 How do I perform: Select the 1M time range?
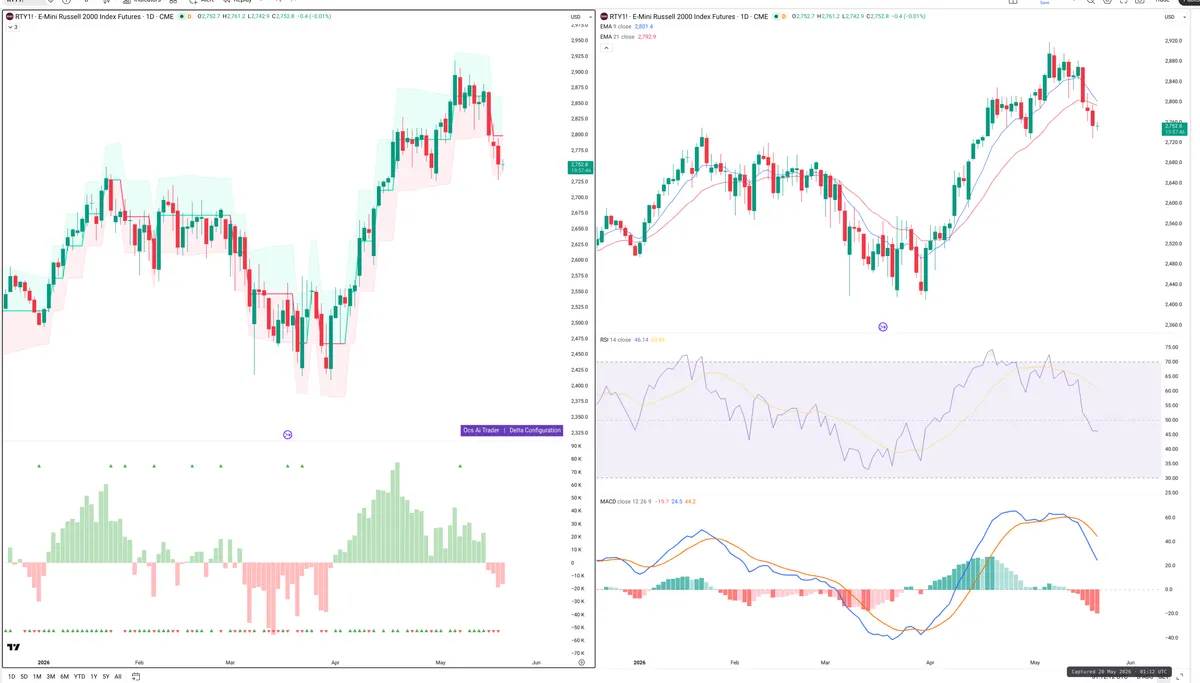click(37, 677)
